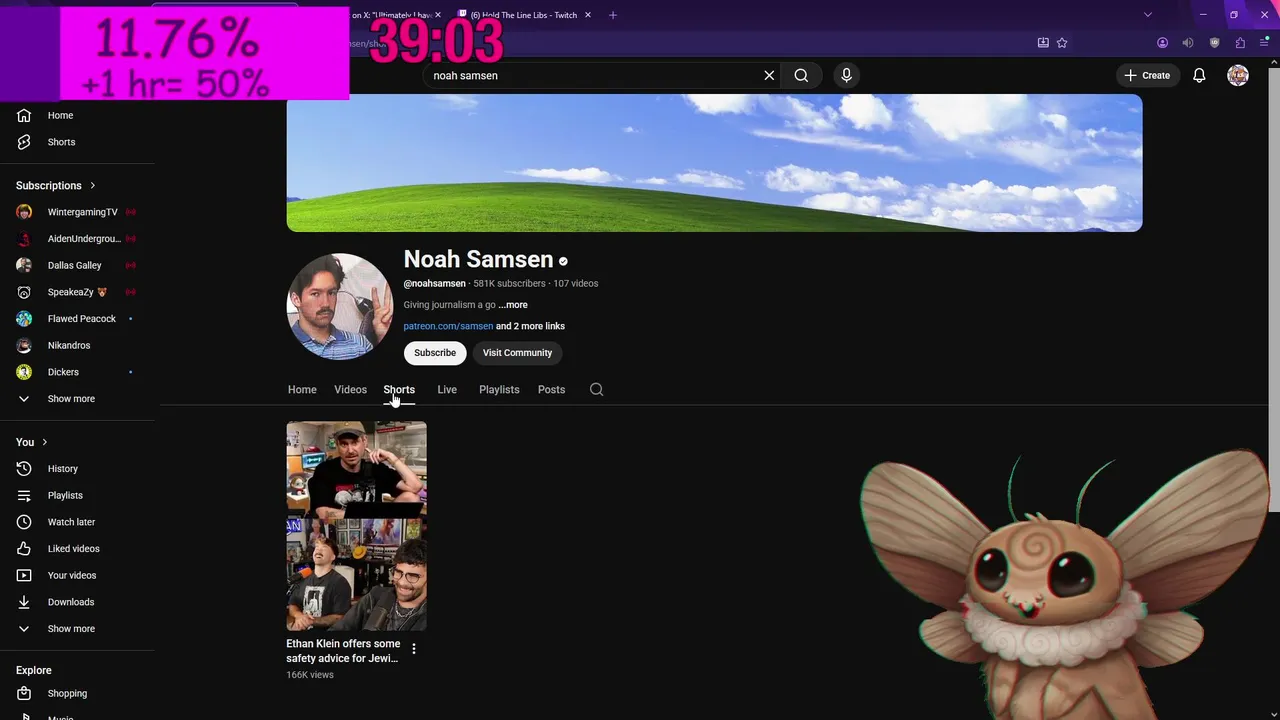The height and width of the screenshot is (720, 1280).
Task: Open the browser hamburger menu
Action: (x=1264, y=43)
